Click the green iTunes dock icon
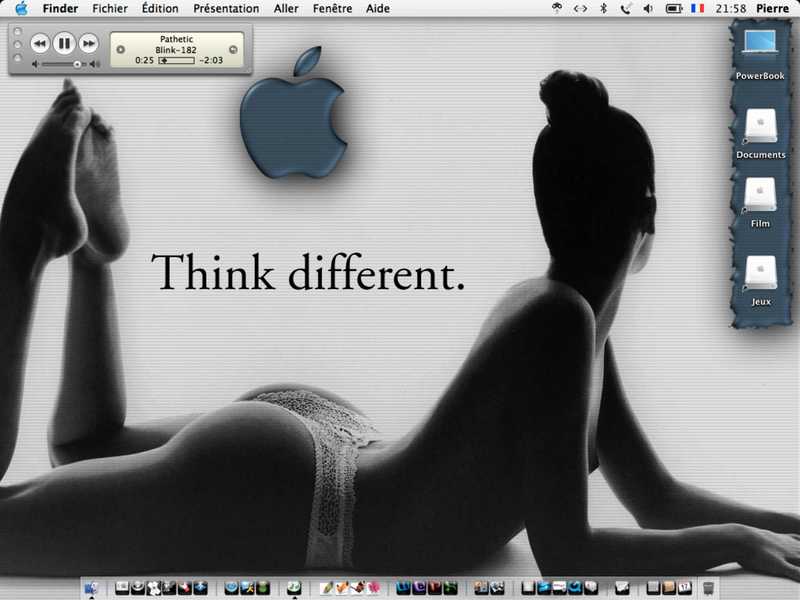 [x=294, y=588]
